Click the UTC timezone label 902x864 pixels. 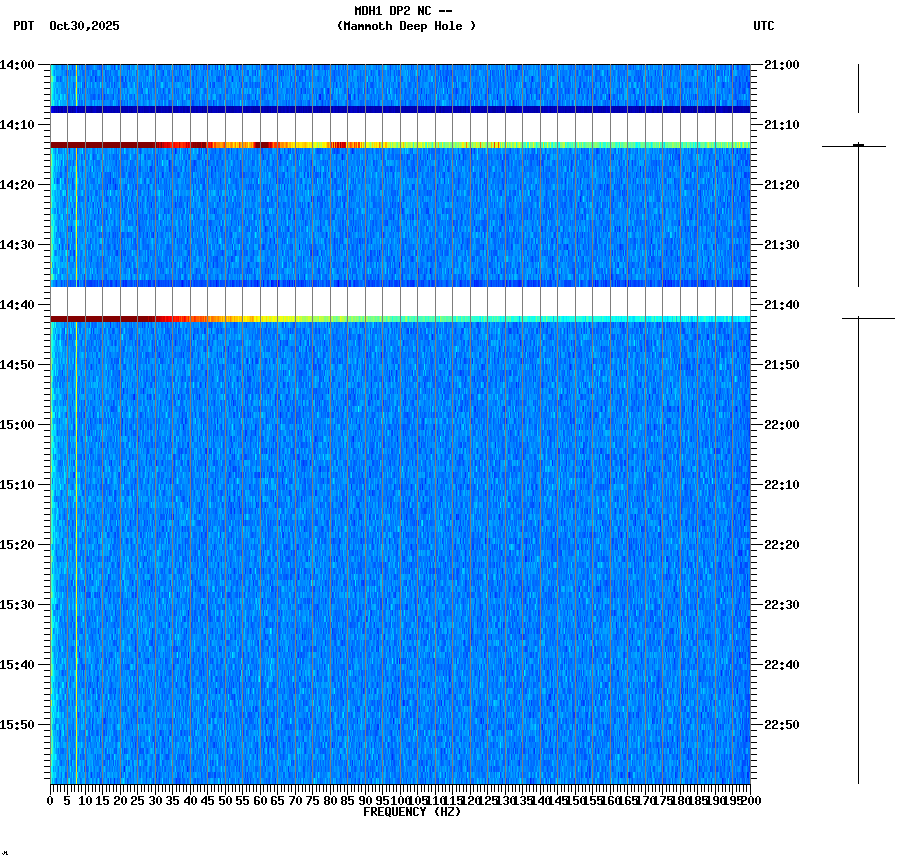coord(765,27)
